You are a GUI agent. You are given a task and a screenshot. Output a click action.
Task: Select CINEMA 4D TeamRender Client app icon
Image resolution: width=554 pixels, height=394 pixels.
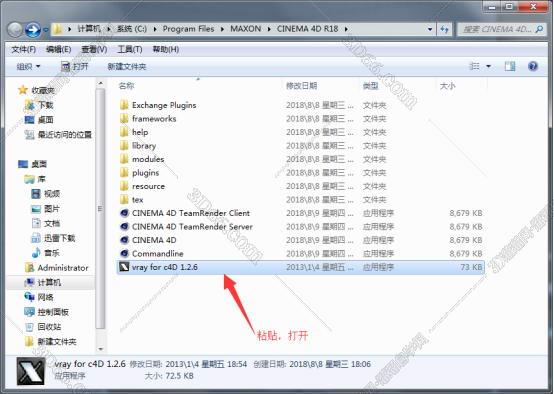[124, 213]
